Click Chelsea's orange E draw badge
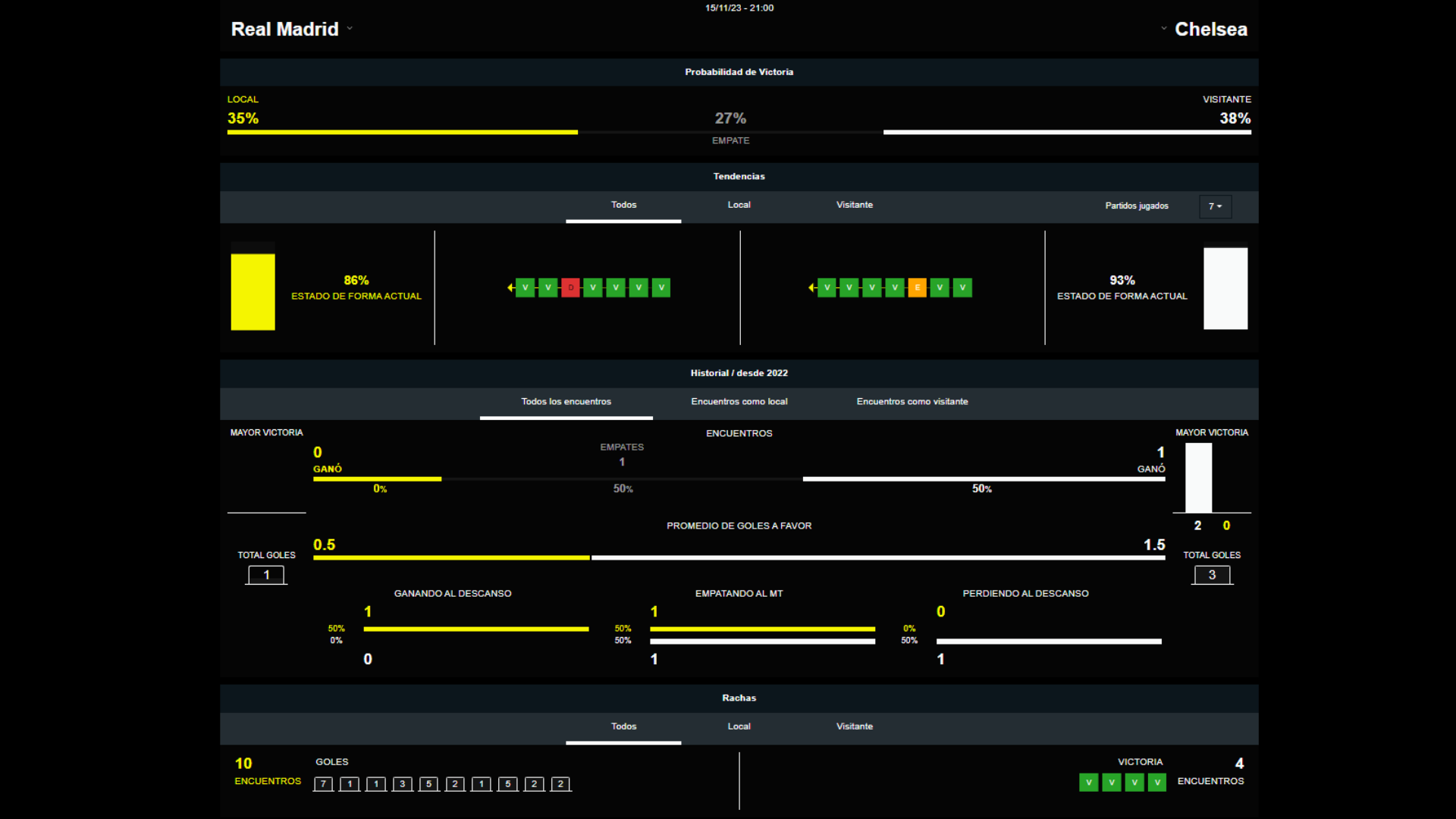This screenshot has height=819, width=1456. 917,287
